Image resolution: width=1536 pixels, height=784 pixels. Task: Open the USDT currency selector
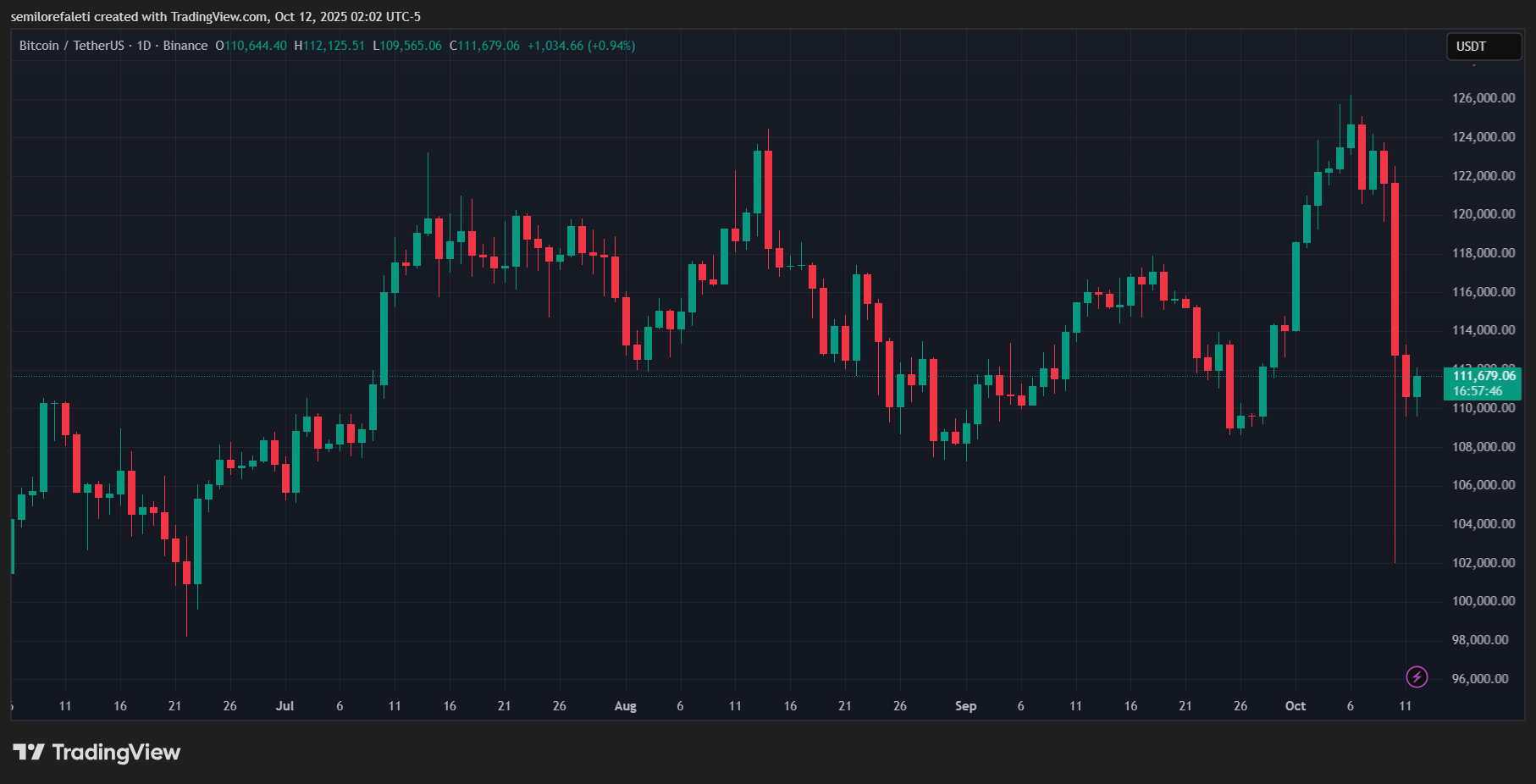point(1483,47)
